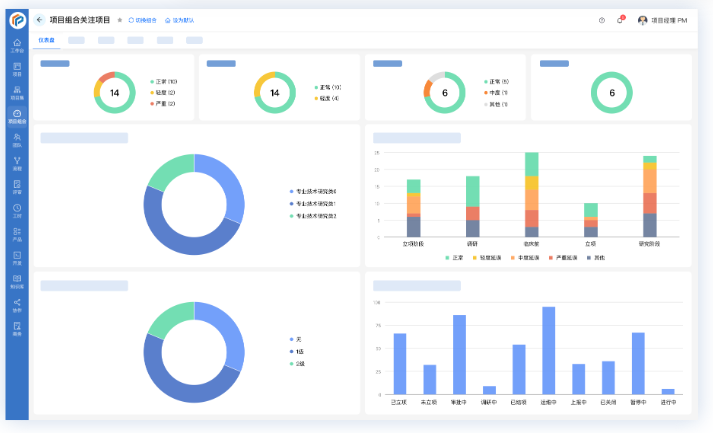
Task: Toggle the favorite star beside the page title
Action: pyautogui.click(x=119, y=20)
